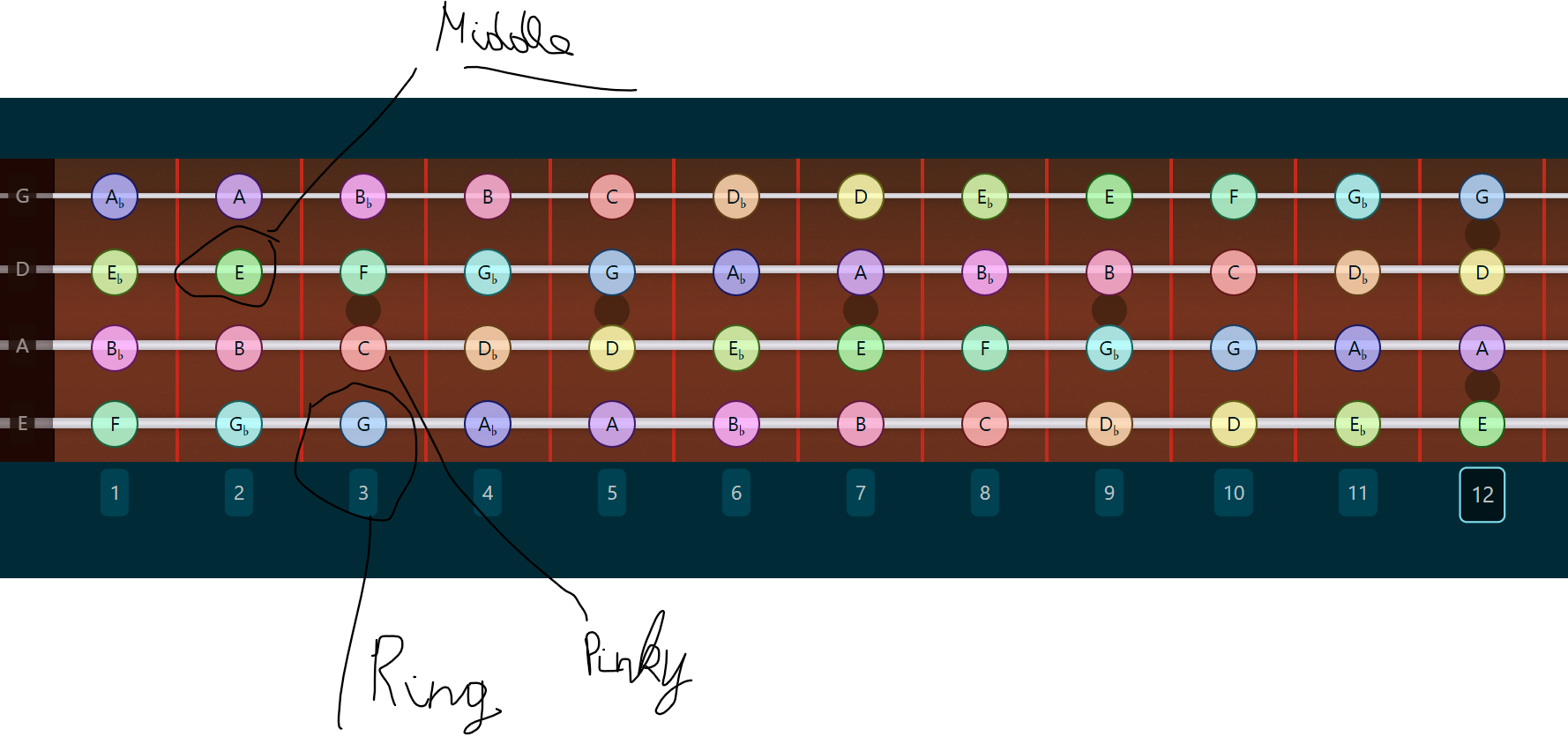This screenshot has height=736, width=1568.
Task: Select the B note on E string fret 7
Action: point(861,424)
